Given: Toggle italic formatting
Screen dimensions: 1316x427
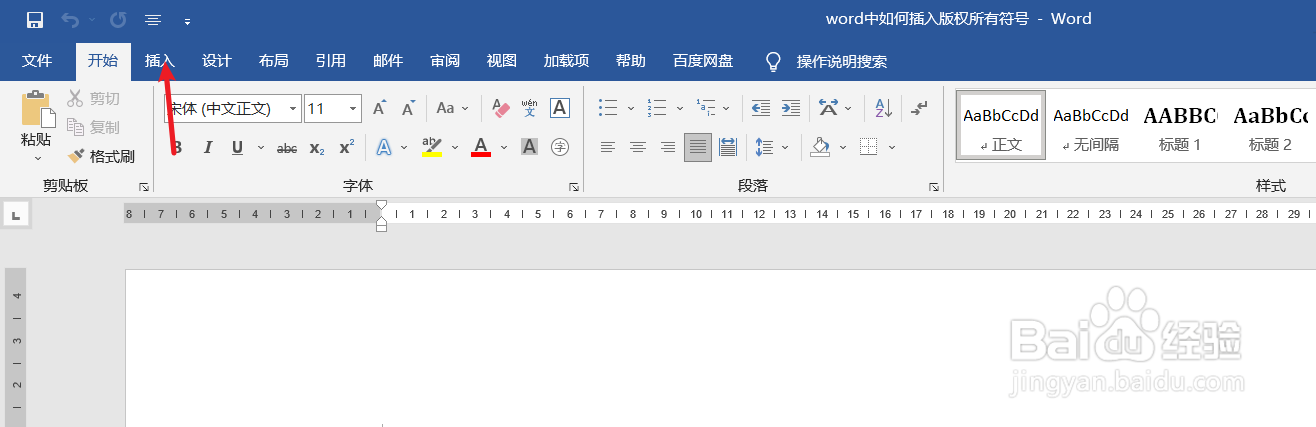Looking at the screenshot, I should point(208,148).
